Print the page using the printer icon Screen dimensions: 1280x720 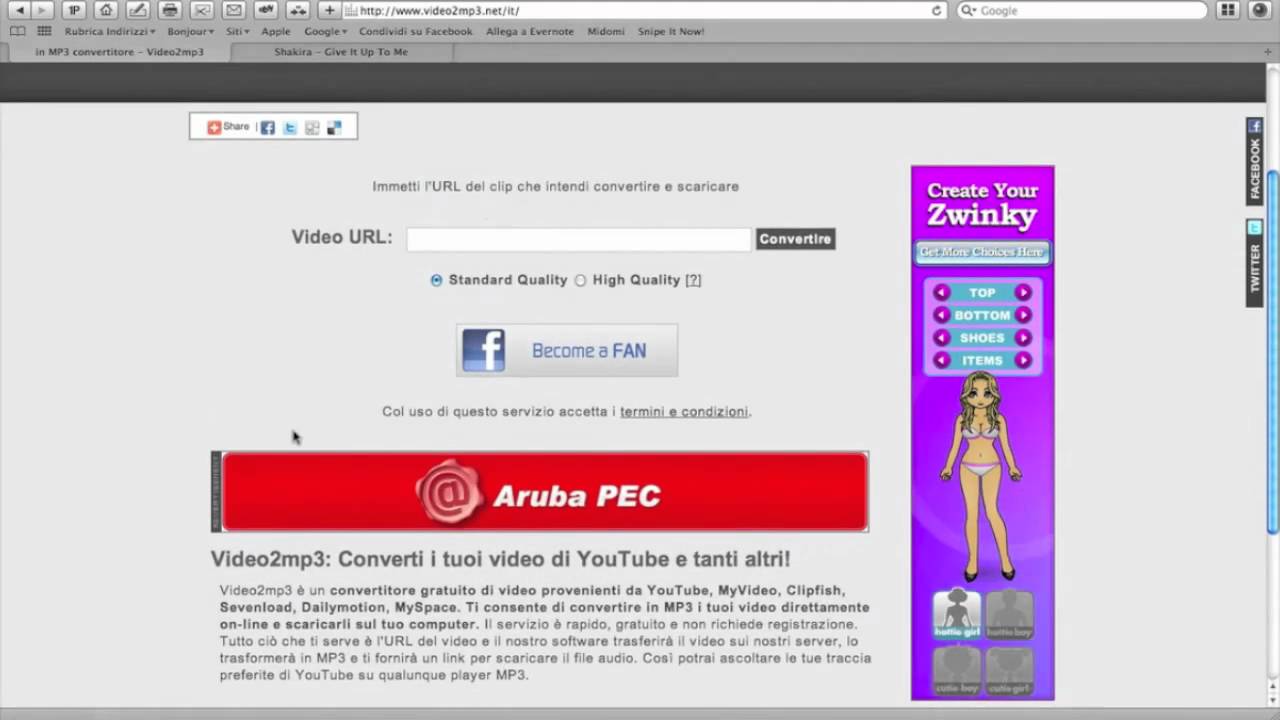[x=170, y=10]
